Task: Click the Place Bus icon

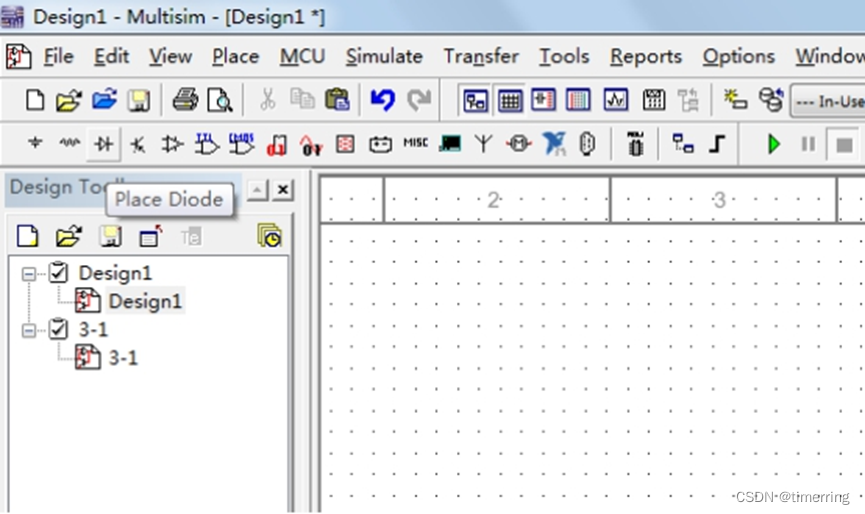Action: pyautogui.click(x=717, y=144)
